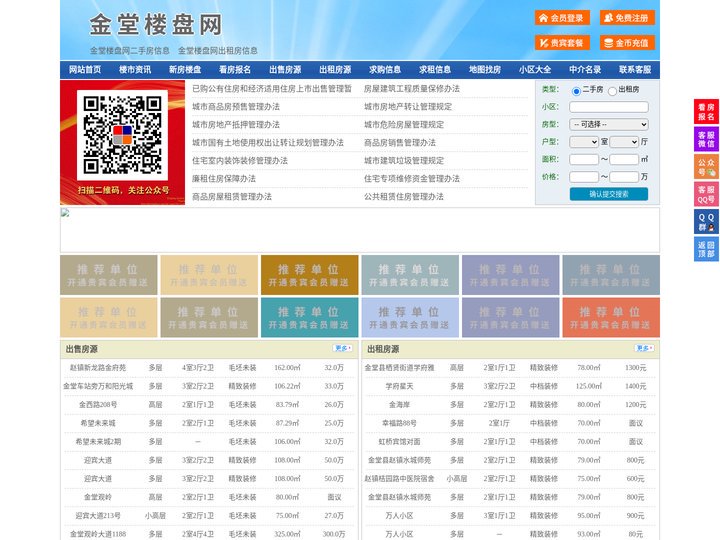The height and width of the screenshot is (540, 720).
Task: Open rental listing 学府星天
Action: point(399,386)
